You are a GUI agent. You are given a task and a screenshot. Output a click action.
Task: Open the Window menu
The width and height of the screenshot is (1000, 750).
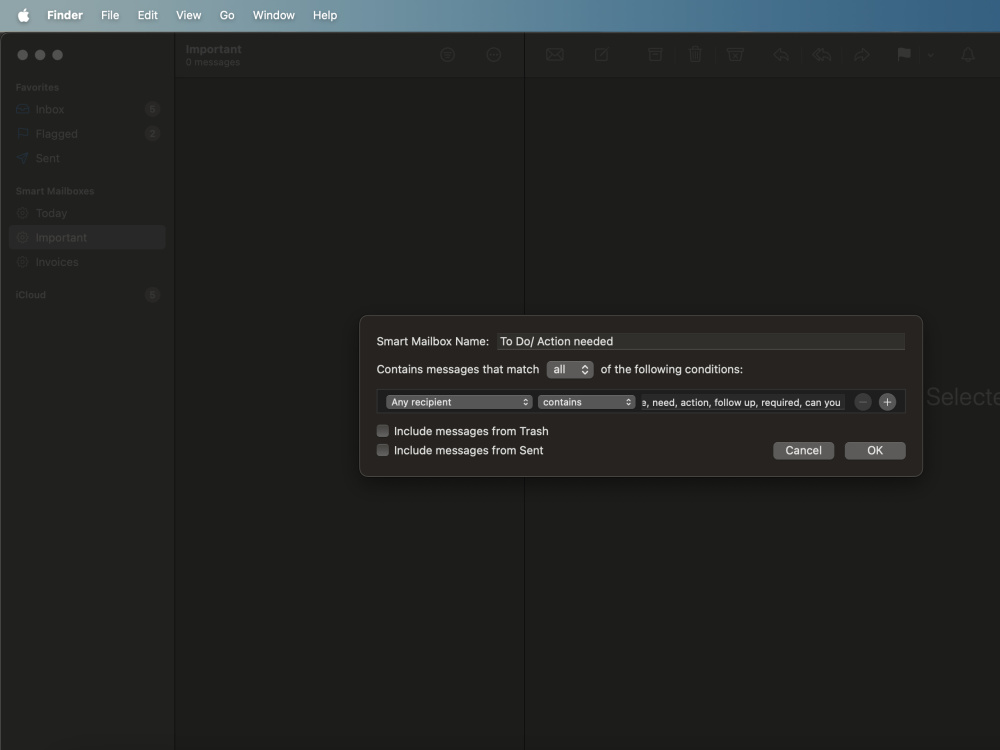(274, 15)
